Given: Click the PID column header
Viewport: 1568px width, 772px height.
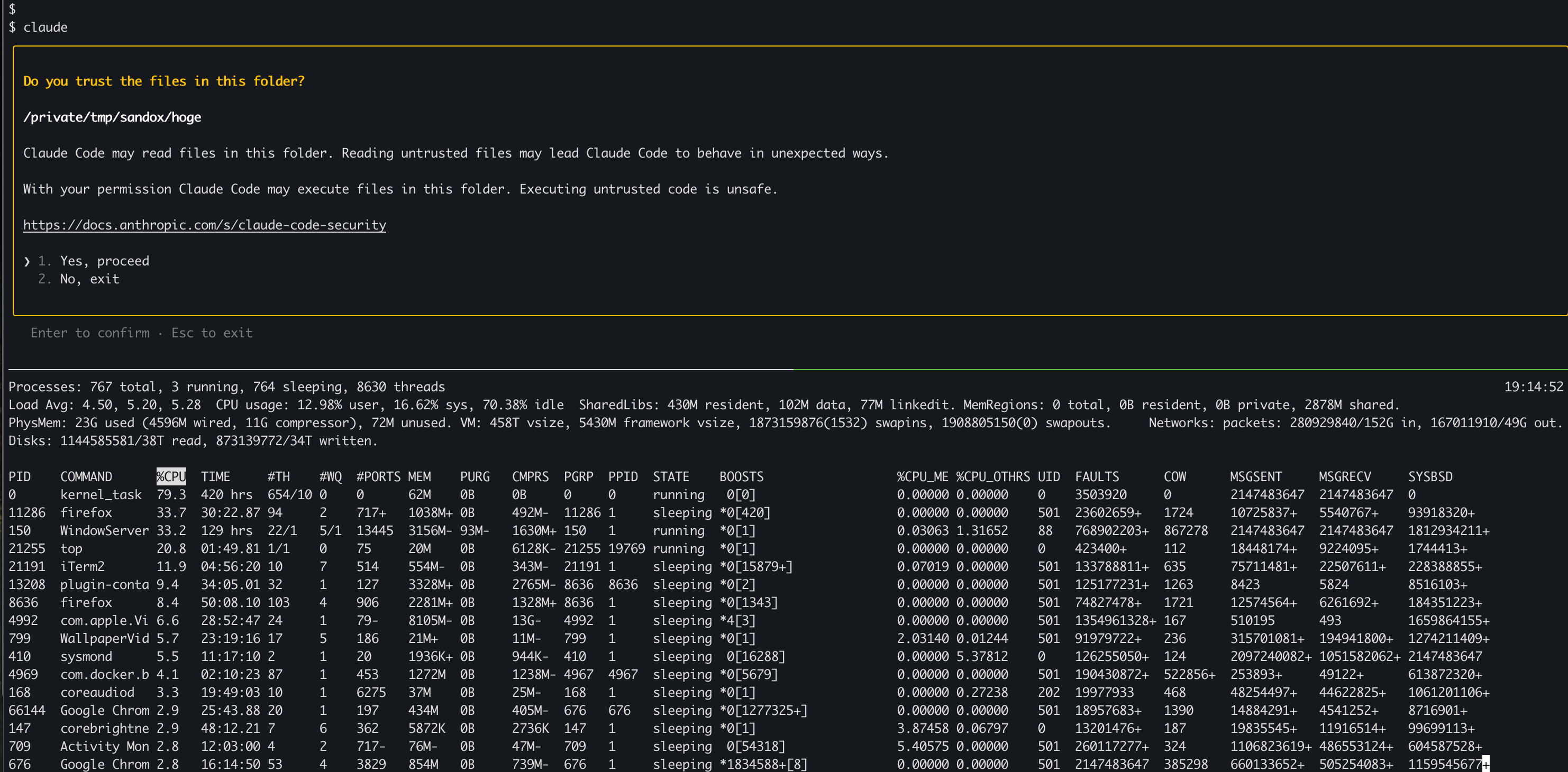Looking at the screenshot, I should click(20, 476).
